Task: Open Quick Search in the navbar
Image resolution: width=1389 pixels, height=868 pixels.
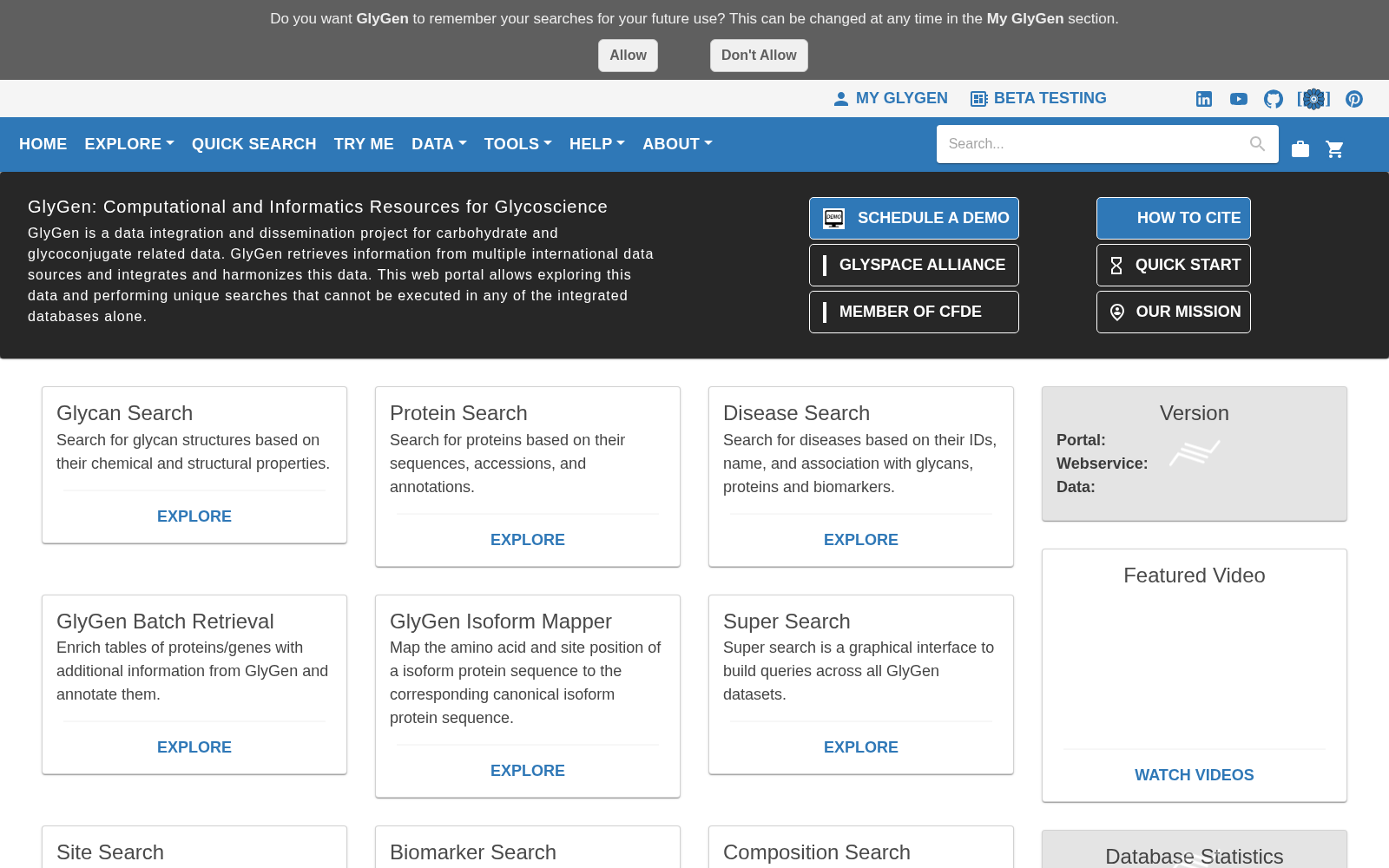Action: click(x=253, y=144)
